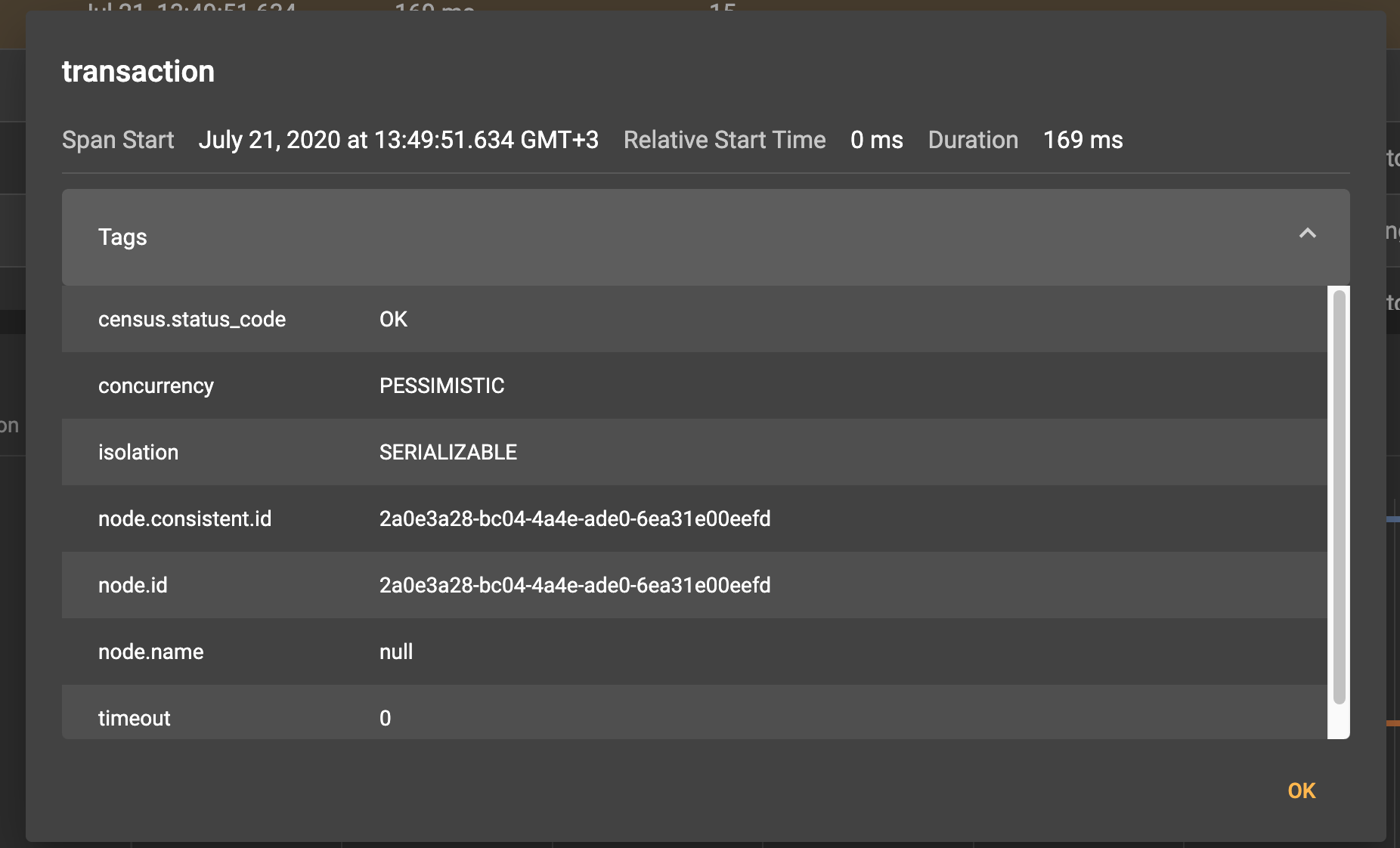The width and height of the screenshot is (1400, 848).
Task: Click the Span Start timestamp text
Action: coord(398,140)
